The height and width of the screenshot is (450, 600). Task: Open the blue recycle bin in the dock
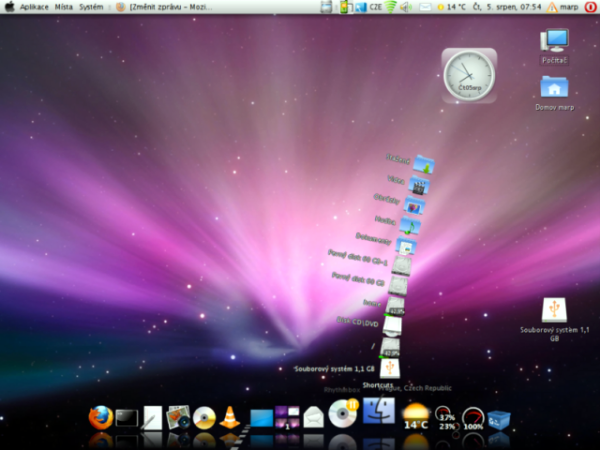499,419
